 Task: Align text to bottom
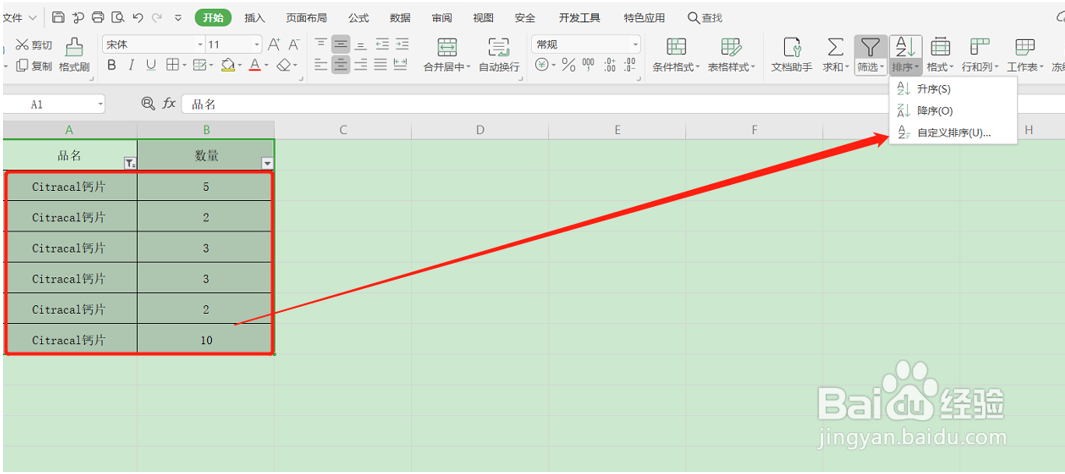coord(361,45)
